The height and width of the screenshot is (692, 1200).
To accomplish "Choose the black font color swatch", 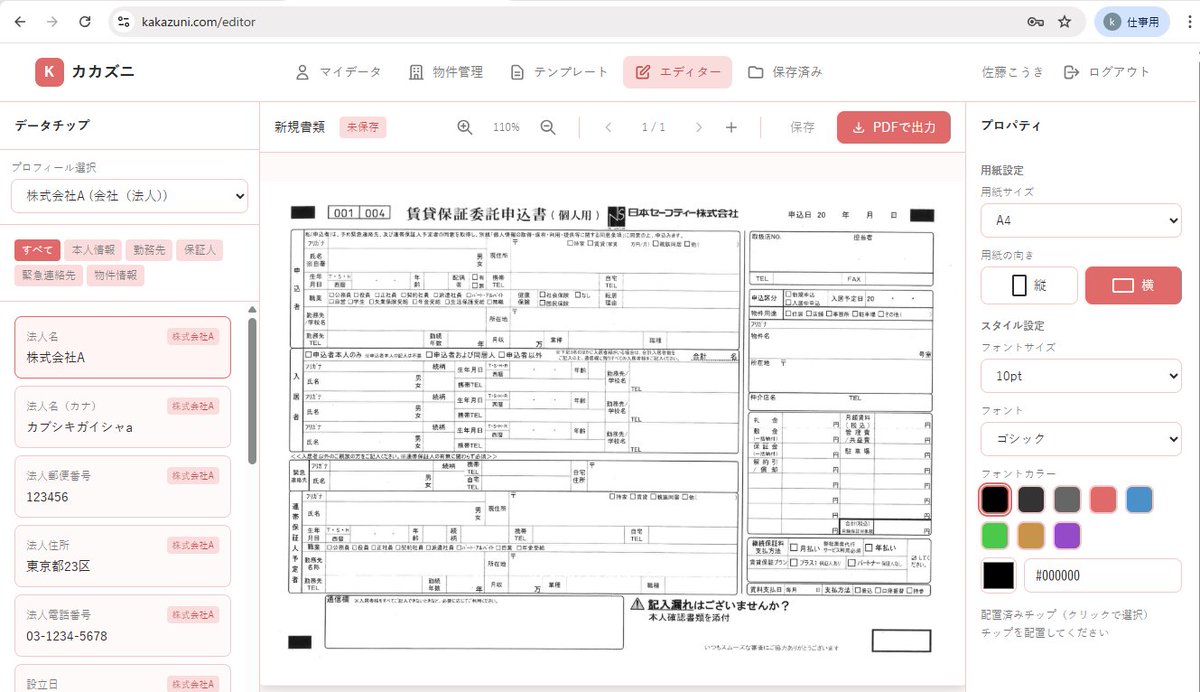I will click(994, 499).
